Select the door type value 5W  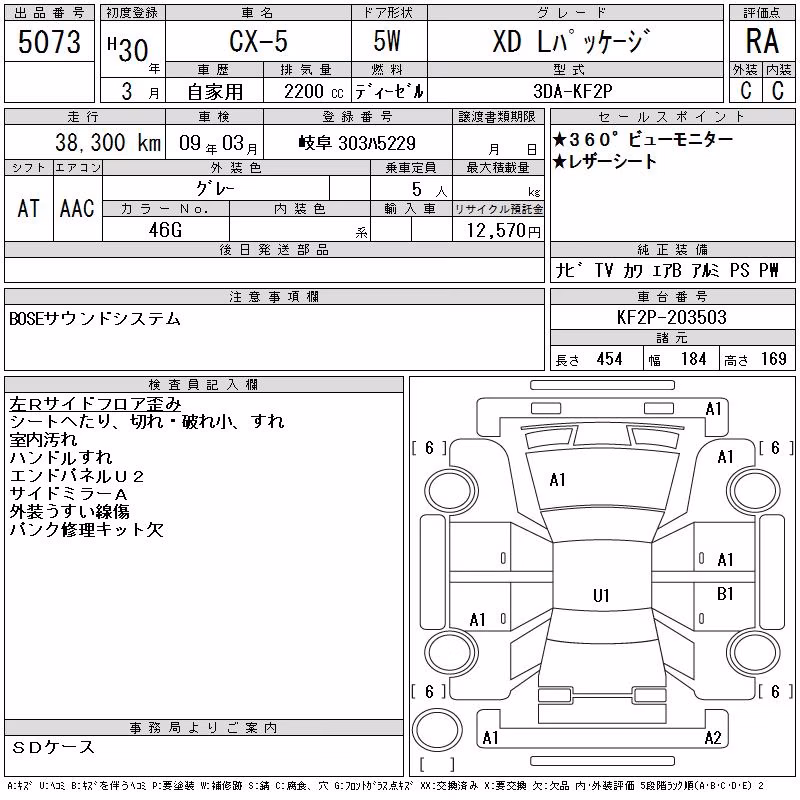(387, 41)
